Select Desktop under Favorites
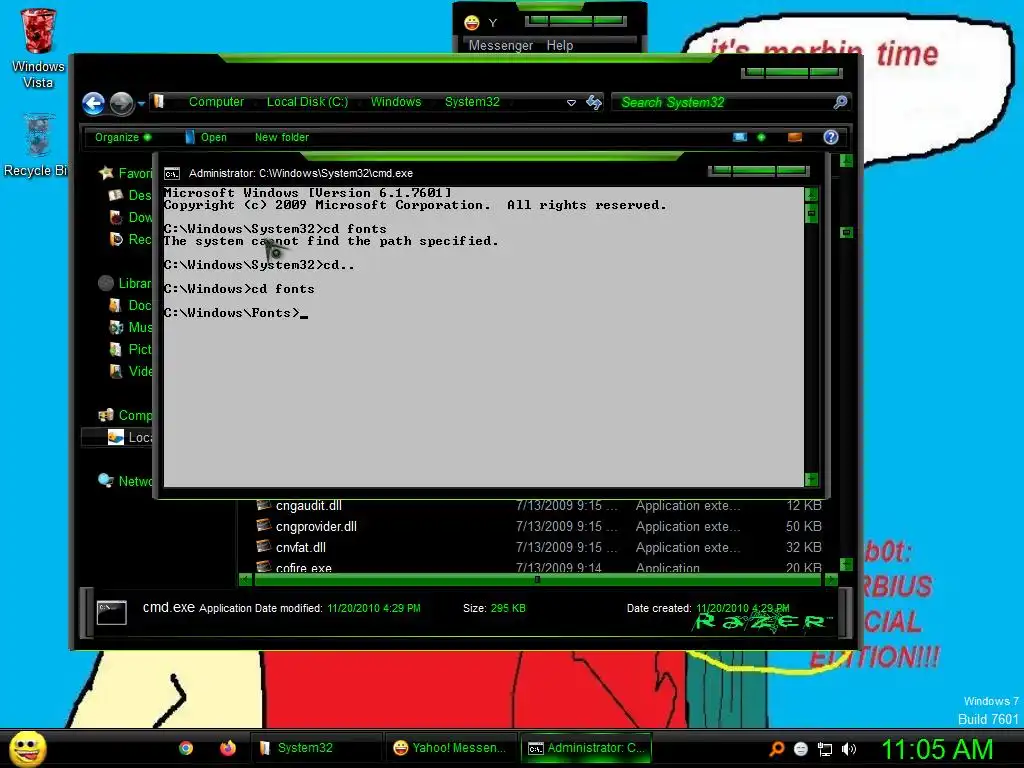The height and width of the screenshot is (768, 1024). click(x=129, y=195)
